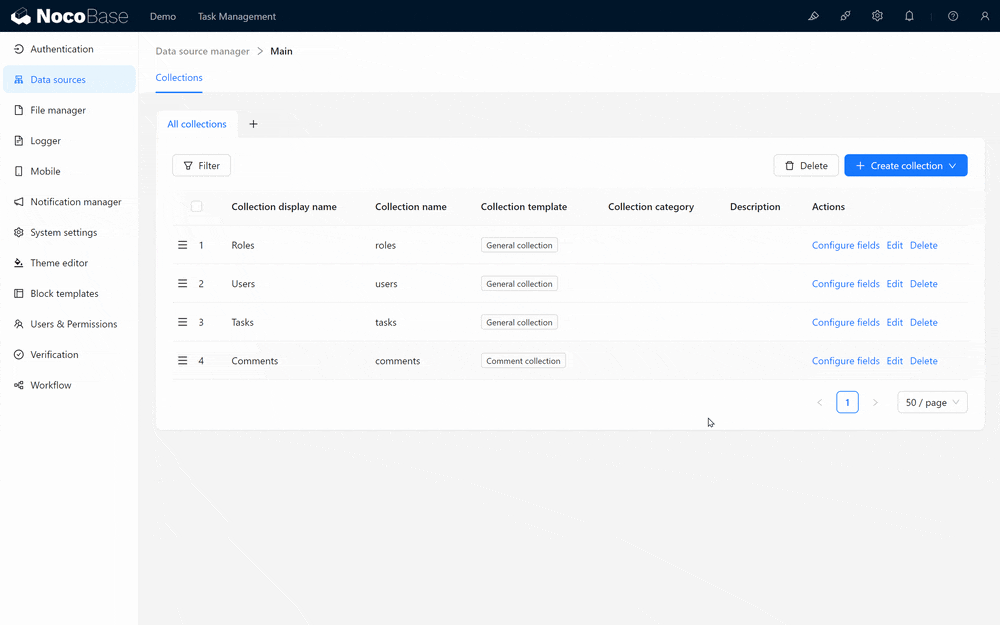Click drag handle icon for Users row
Screen dimensions: 1000x625
pyautogui.click(x=182, y=283)
